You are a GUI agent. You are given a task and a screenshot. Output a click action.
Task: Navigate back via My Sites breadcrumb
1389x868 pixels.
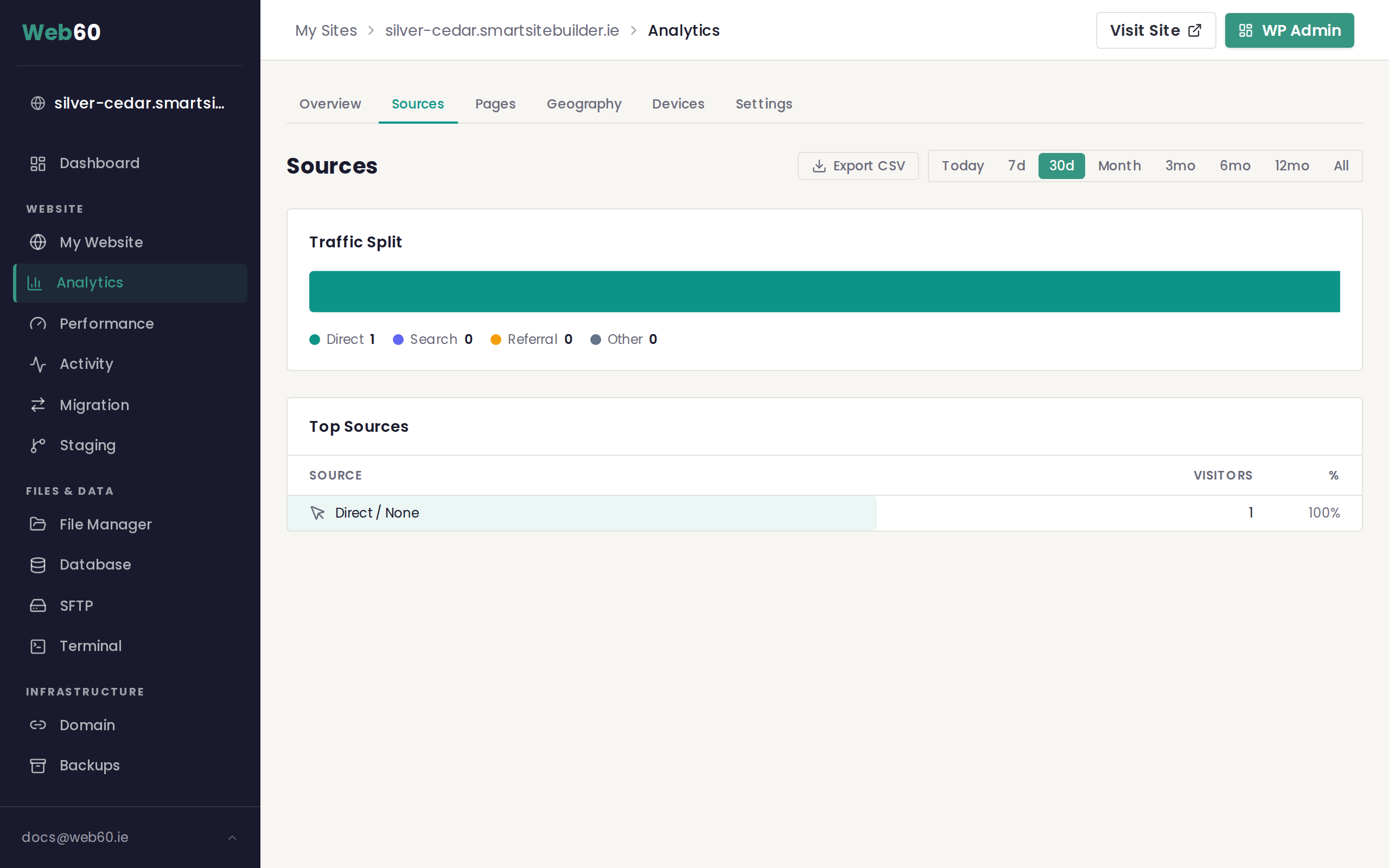[326, 30]
